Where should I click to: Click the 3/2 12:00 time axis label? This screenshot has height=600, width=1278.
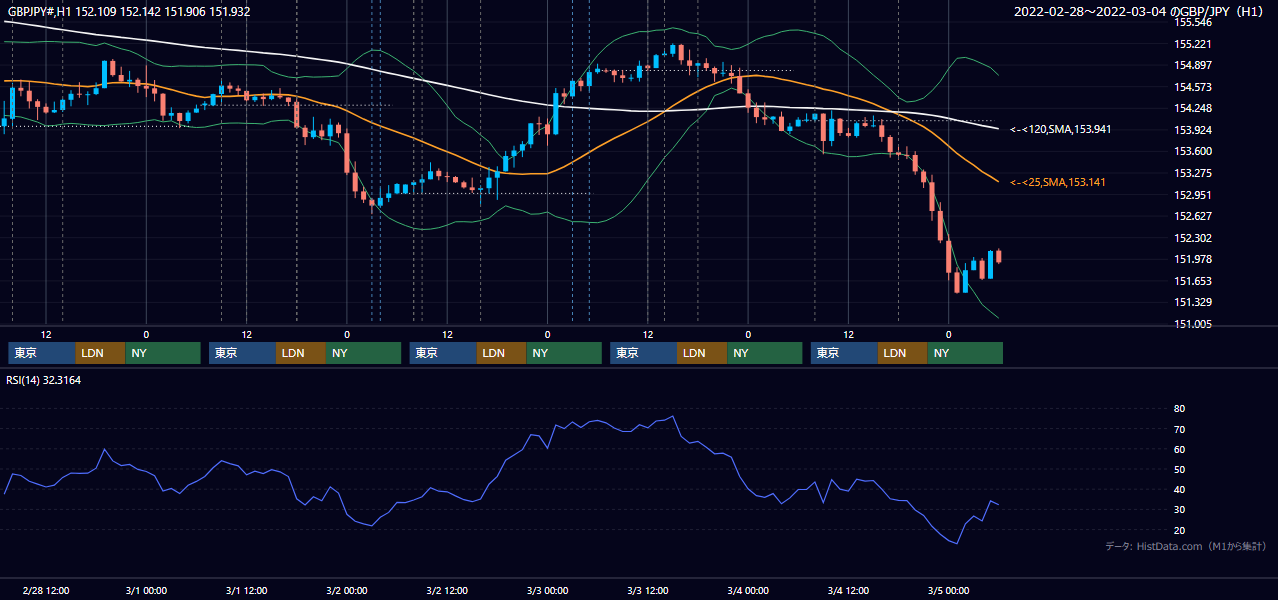(x=447, y=590)
